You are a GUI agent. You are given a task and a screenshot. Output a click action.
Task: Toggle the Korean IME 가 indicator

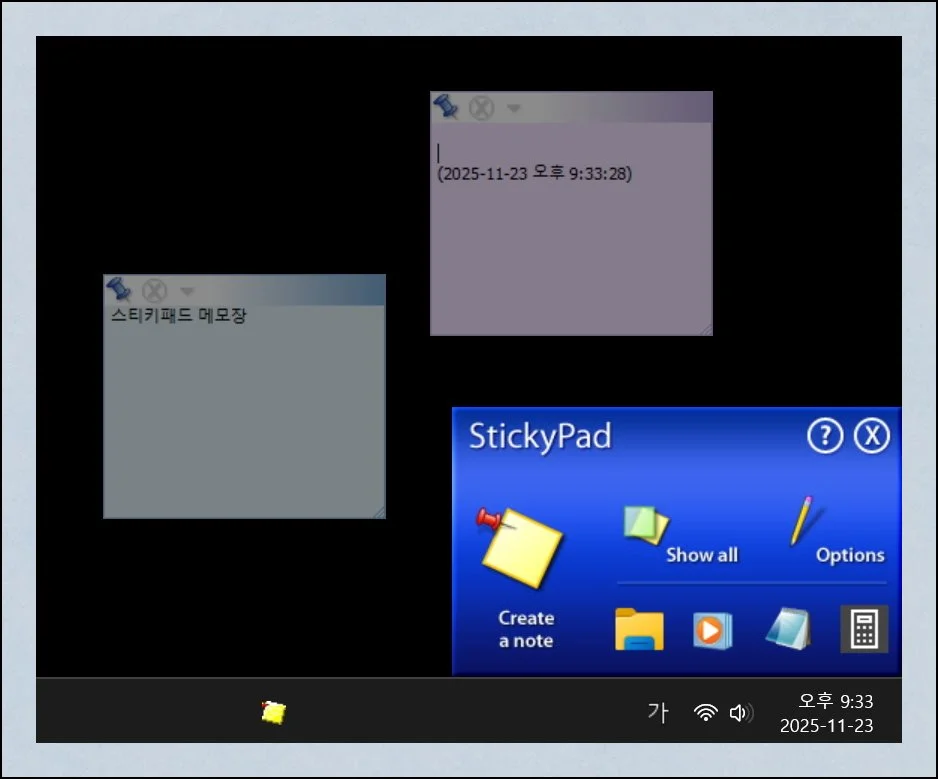[x=657, y=712]
